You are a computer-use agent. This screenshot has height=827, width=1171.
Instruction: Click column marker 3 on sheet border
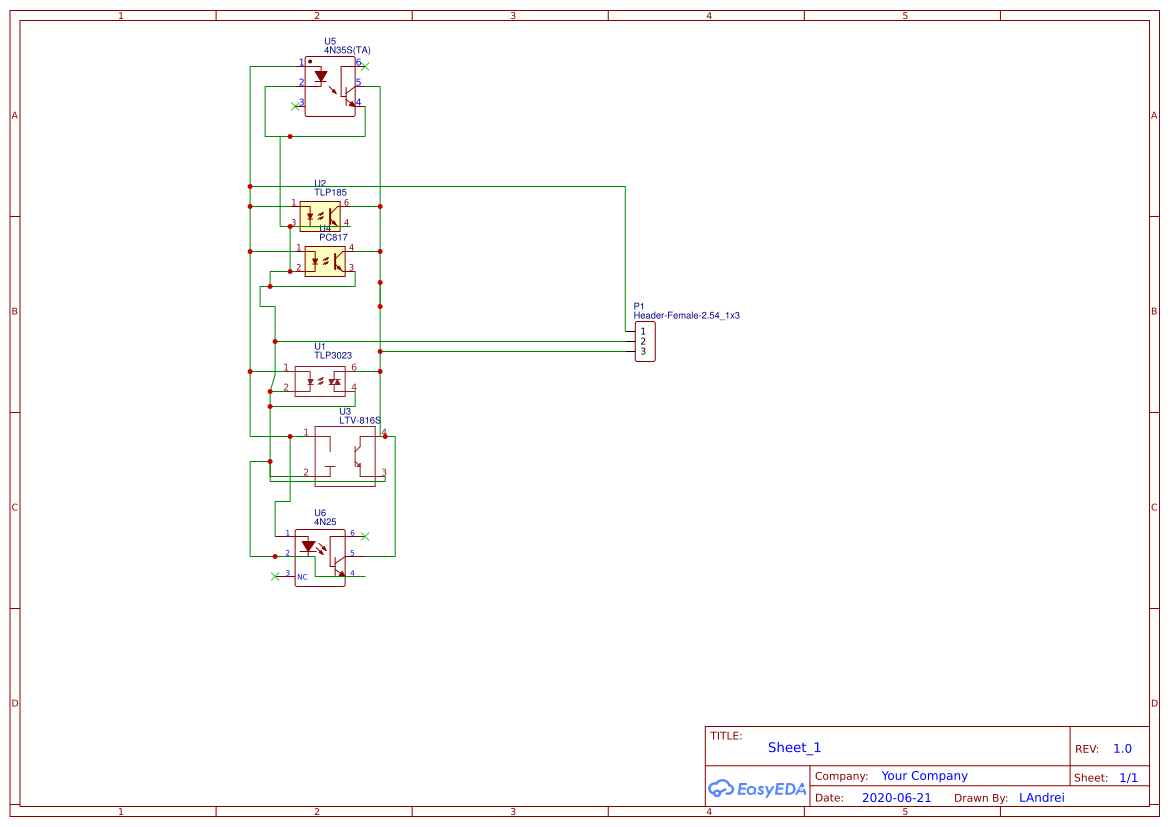(512, 15)
